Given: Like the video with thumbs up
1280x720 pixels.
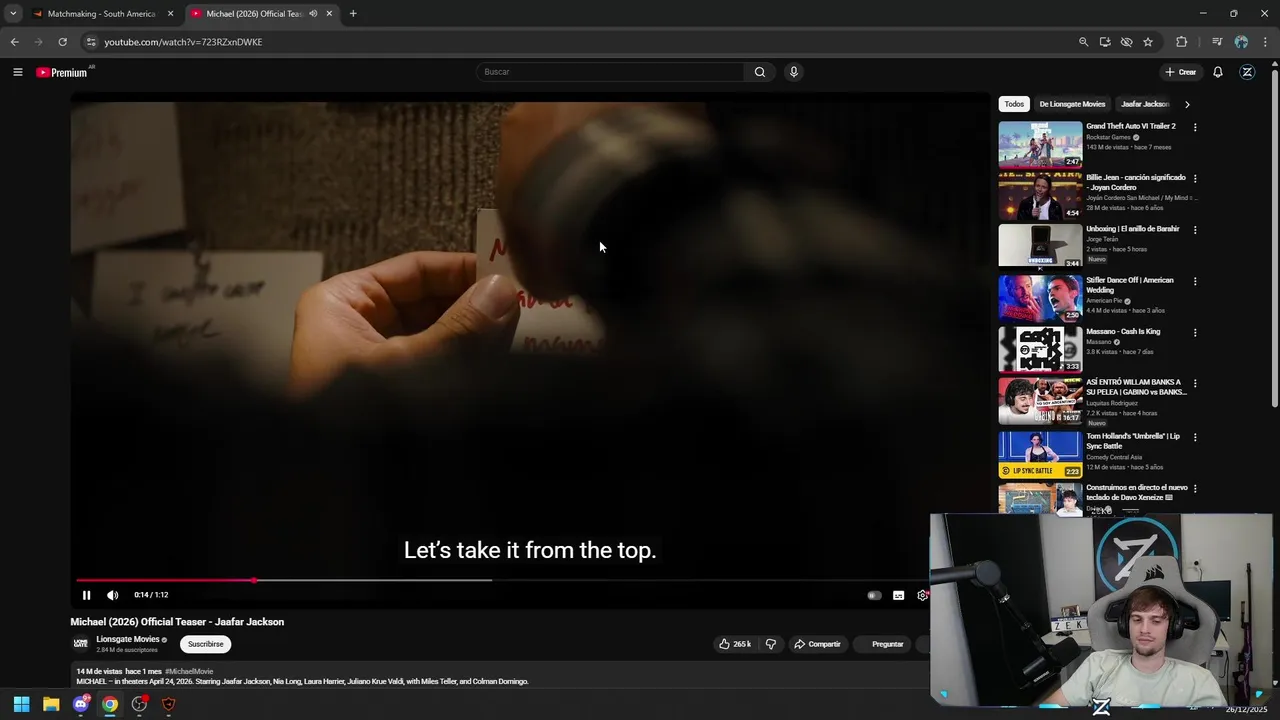Looking at the screenshot, I should click(735, 644).
